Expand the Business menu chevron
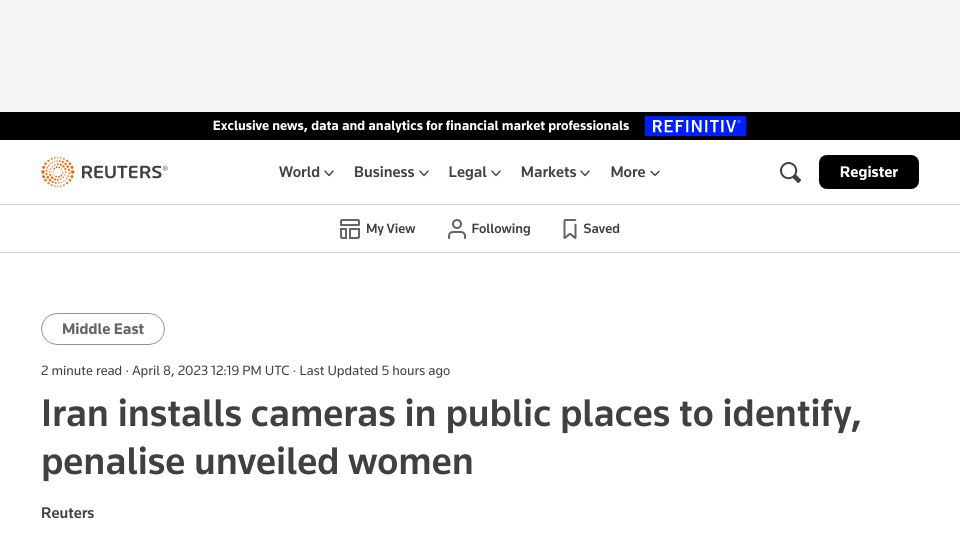Image resolution: width=960 pixels, height=540 pixels. click(x=424, y=173)
